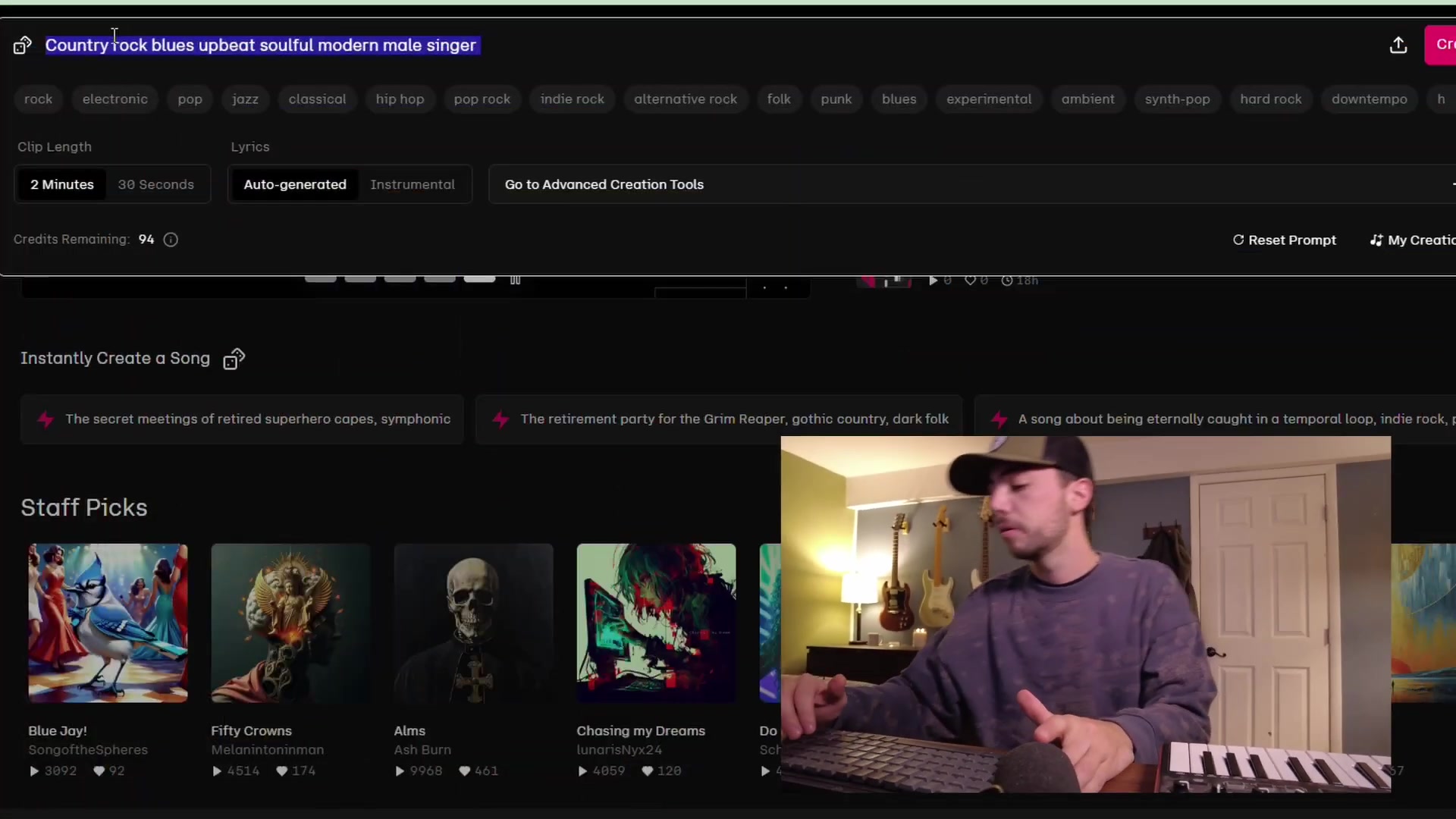Viewport: 1456px width, 819px height.
Task: Use the Grim Reaper retirement party prompt
Action: 719,419
